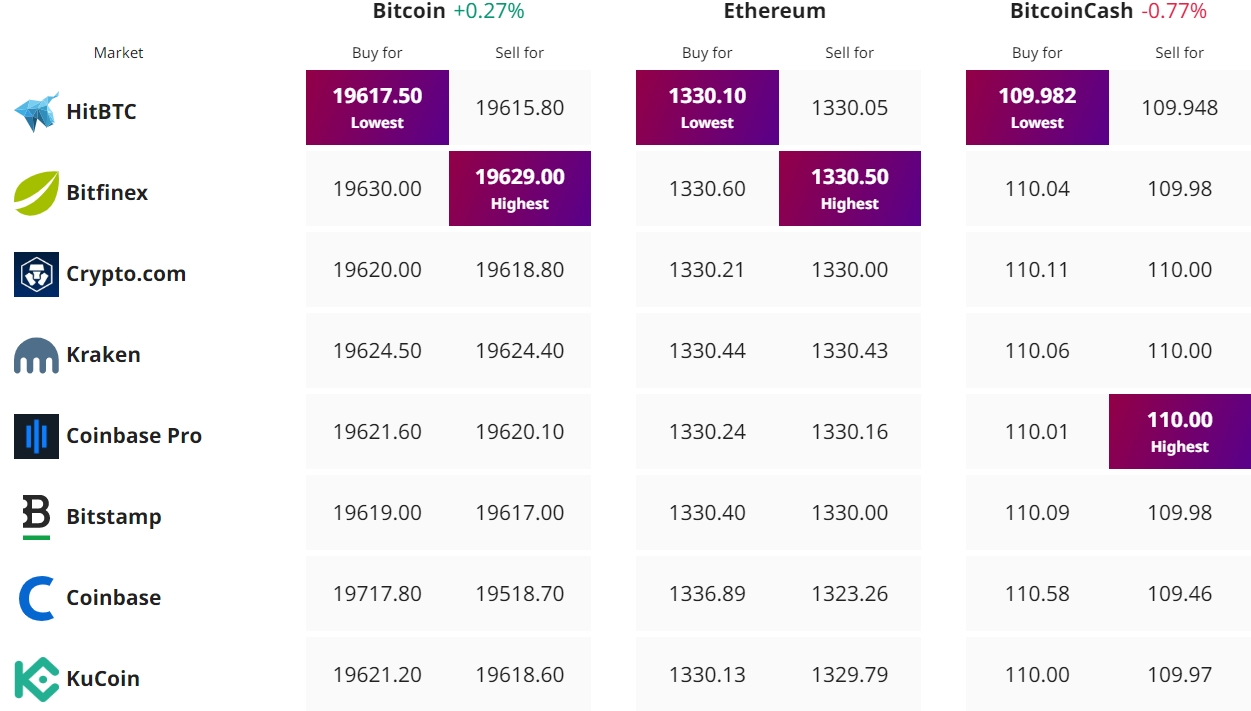
Task: Click HitBTC lowest BitcoinCash buy price 109.982
Action: point(1037,107)
